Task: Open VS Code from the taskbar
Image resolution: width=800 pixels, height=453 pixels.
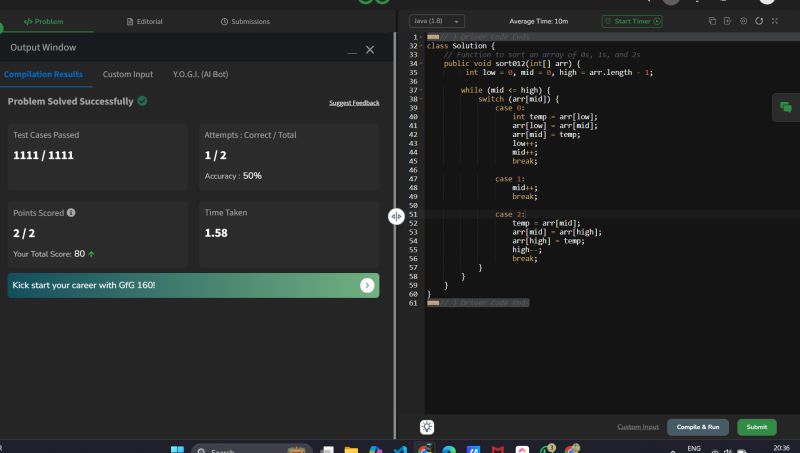Action: pyautogui.click(x=400, y=451)
